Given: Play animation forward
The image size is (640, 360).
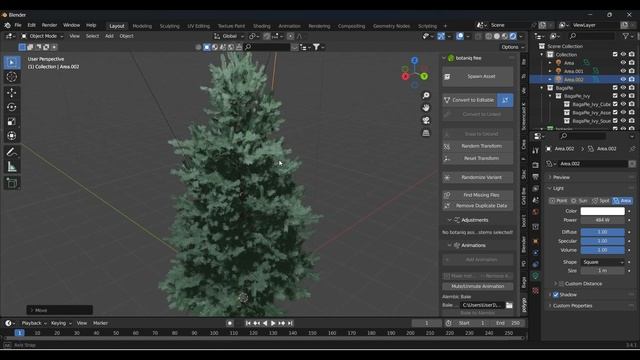Looking at the screenshot, I should pyautogui.click(x=273, y=323).
